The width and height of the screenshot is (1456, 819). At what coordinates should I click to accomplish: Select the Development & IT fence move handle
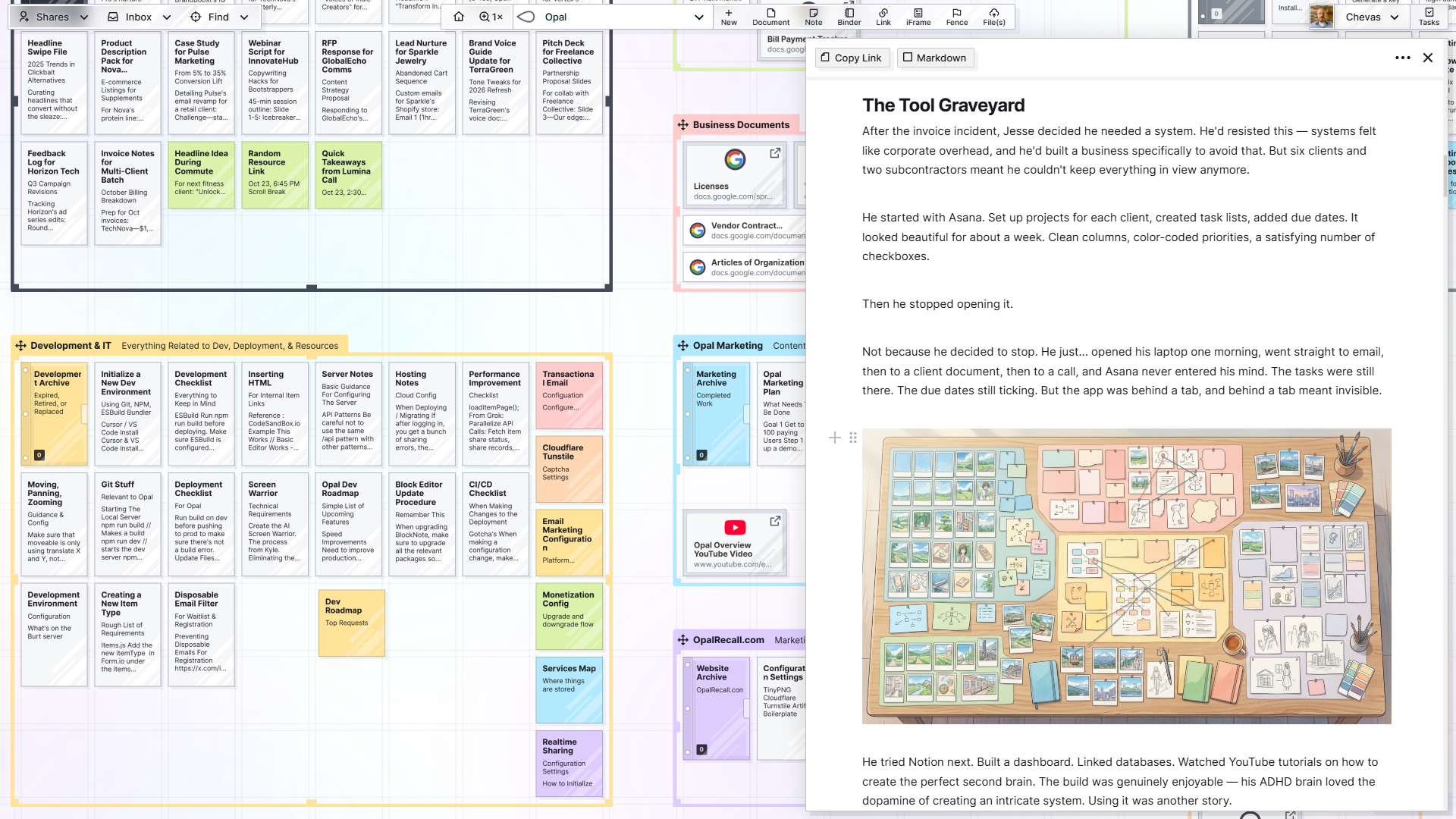pyautogui.click(x=20, y=346)
